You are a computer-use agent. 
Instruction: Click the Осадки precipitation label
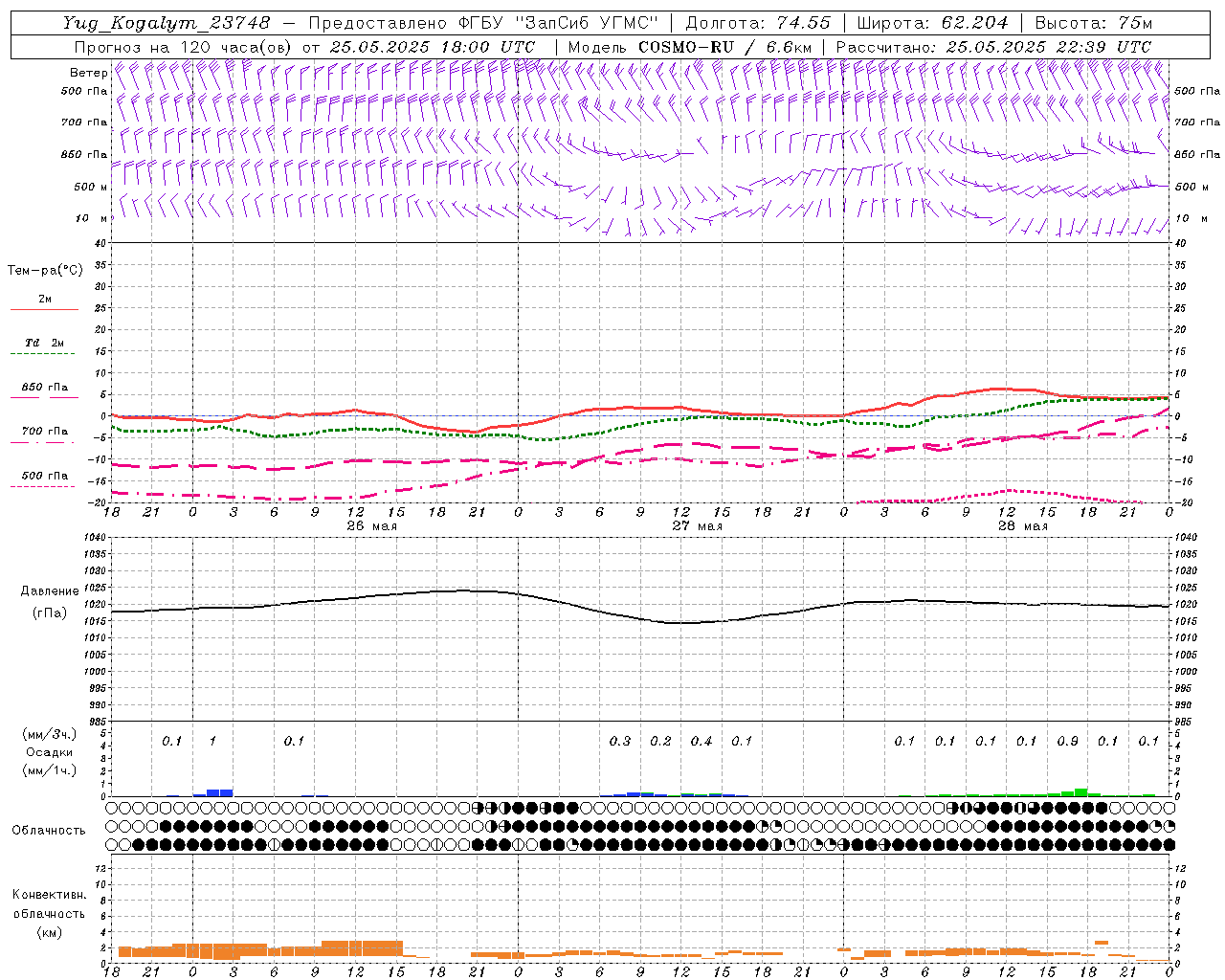click(x=50, y=752)
